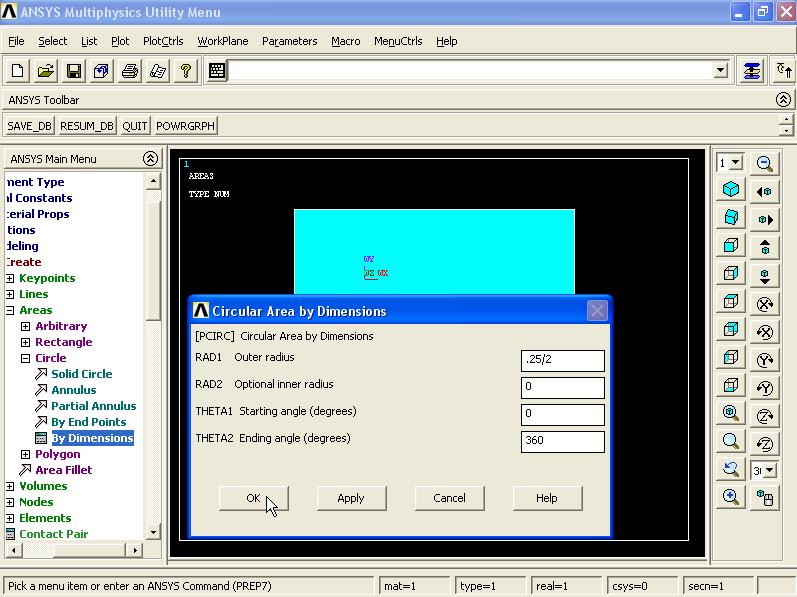Expand the Rectangle tree node
Image resolution: width=797 pixels, height=597 pixels.
(25, 342)
